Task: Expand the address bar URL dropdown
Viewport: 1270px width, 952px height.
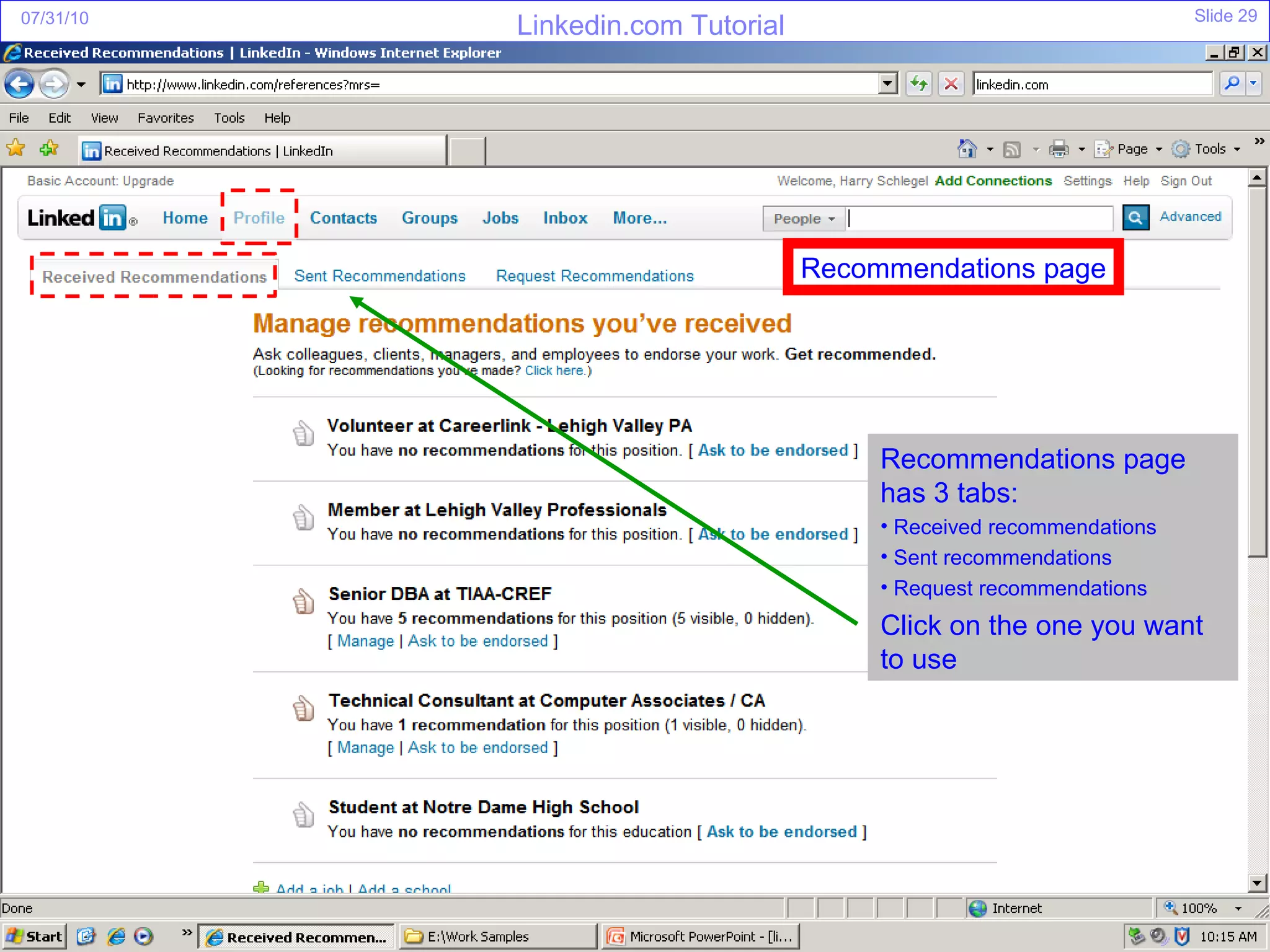Action: pyautogui.click(x=888, y=84)
